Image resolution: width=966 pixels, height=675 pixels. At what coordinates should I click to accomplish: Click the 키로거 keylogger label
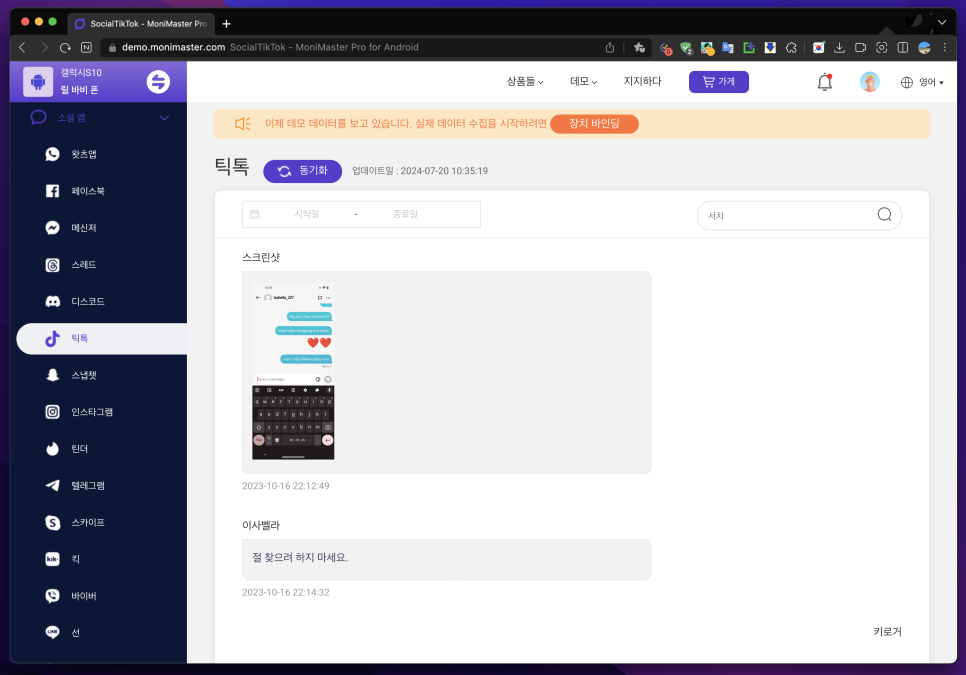(x=887, y=631)
